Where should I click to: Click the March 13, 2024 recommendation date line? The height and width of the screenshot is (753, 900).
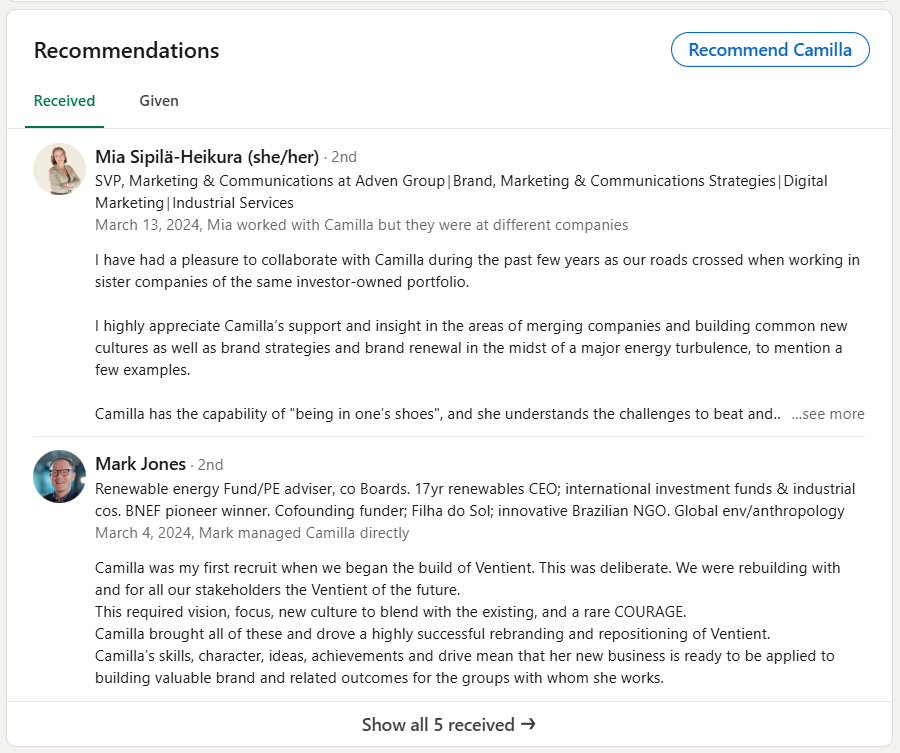362,225
